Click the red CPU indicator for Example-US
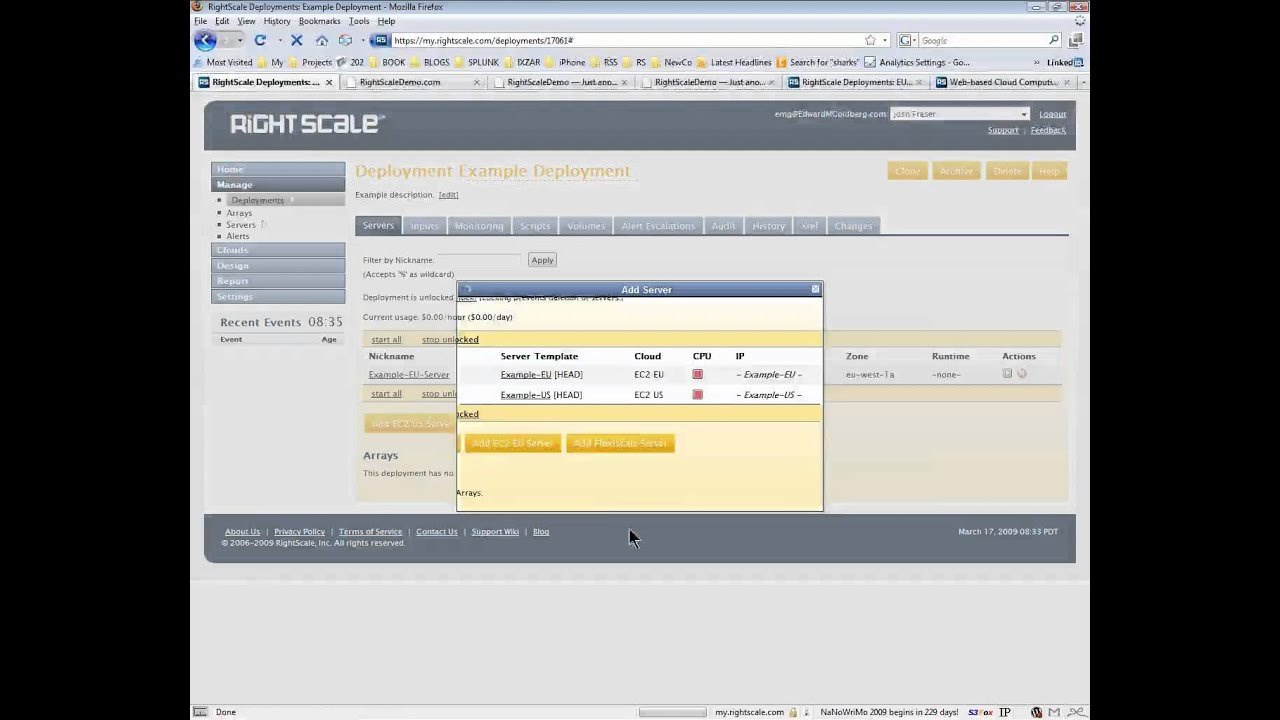This screenshot has width=1280, height=720. (x=697, y=394)
